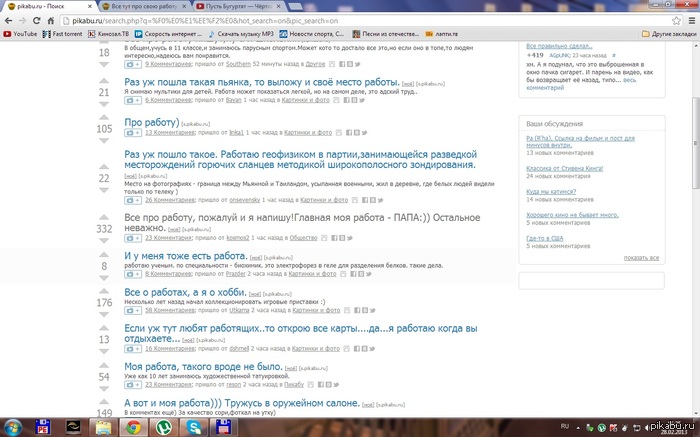Click the Windows Start button

[x=13, y=427]
